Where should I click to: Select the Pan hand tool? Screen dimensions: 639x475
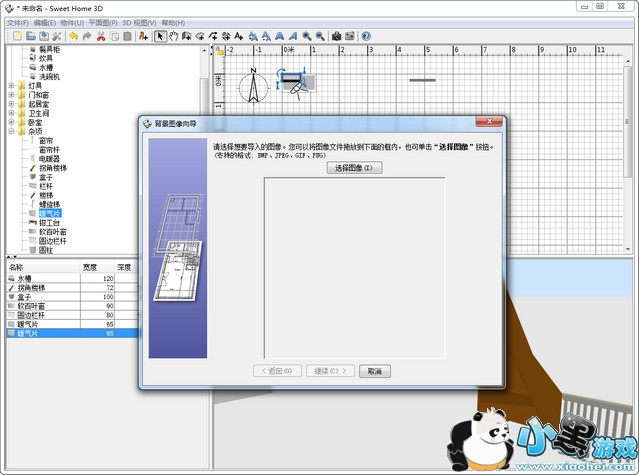point(173,37)
